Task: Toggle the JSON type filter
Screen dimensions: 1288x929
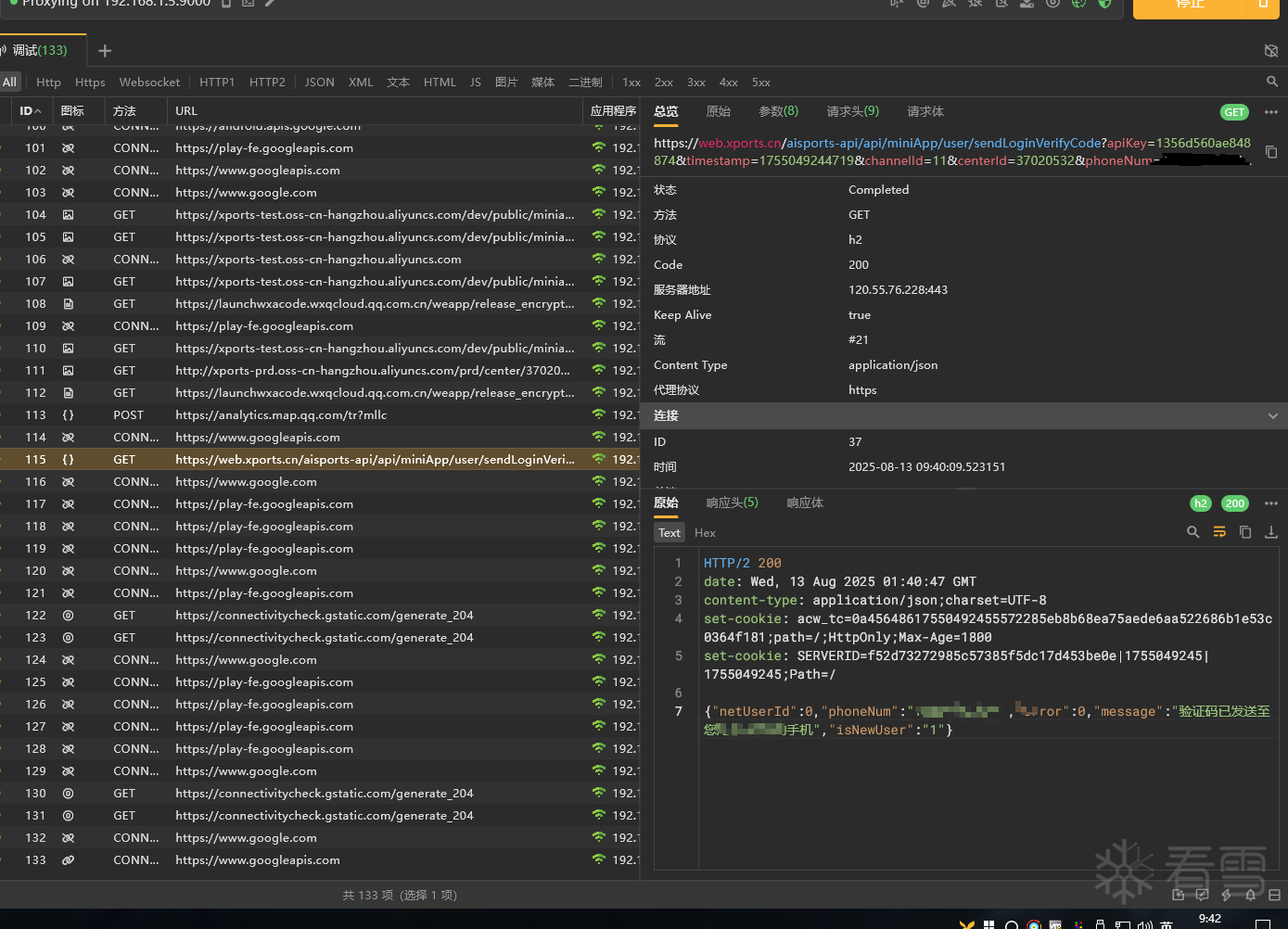Action: click(x=319, y=83)
